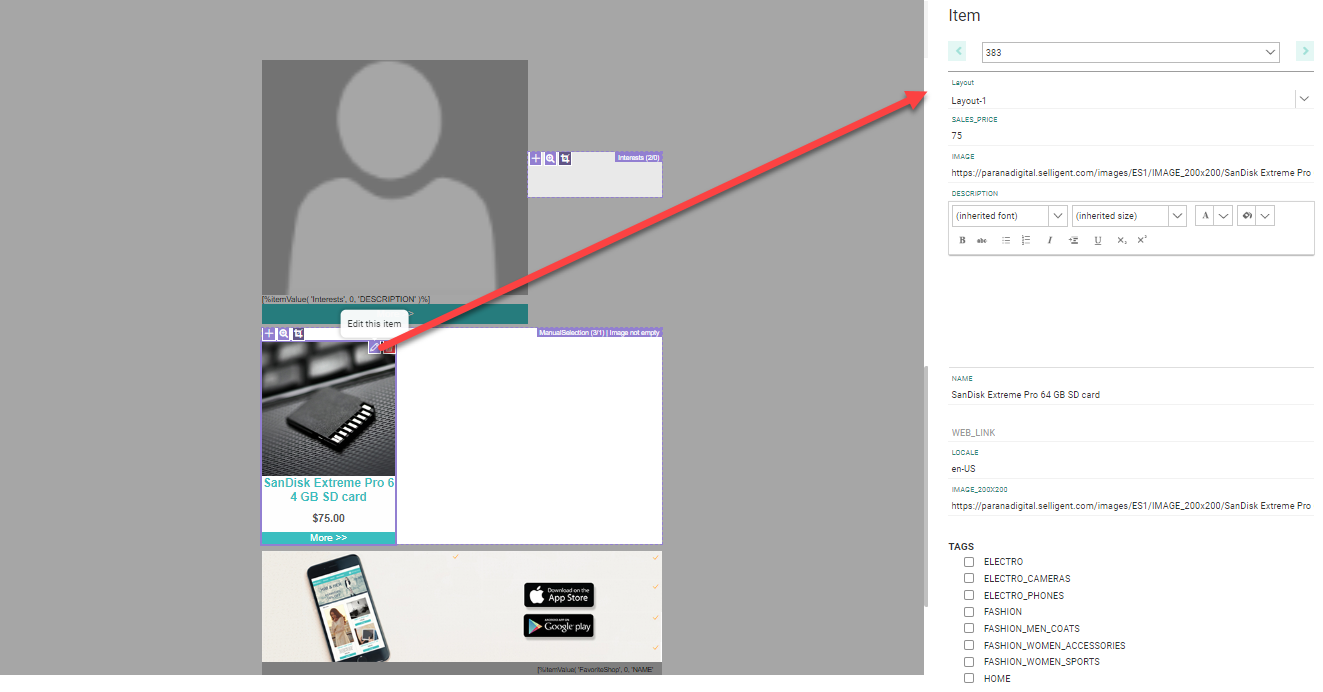The width and height of the screenshot is (1323, 692).
Task: Click the plus icon in Interests block
Action: point(535,158)
